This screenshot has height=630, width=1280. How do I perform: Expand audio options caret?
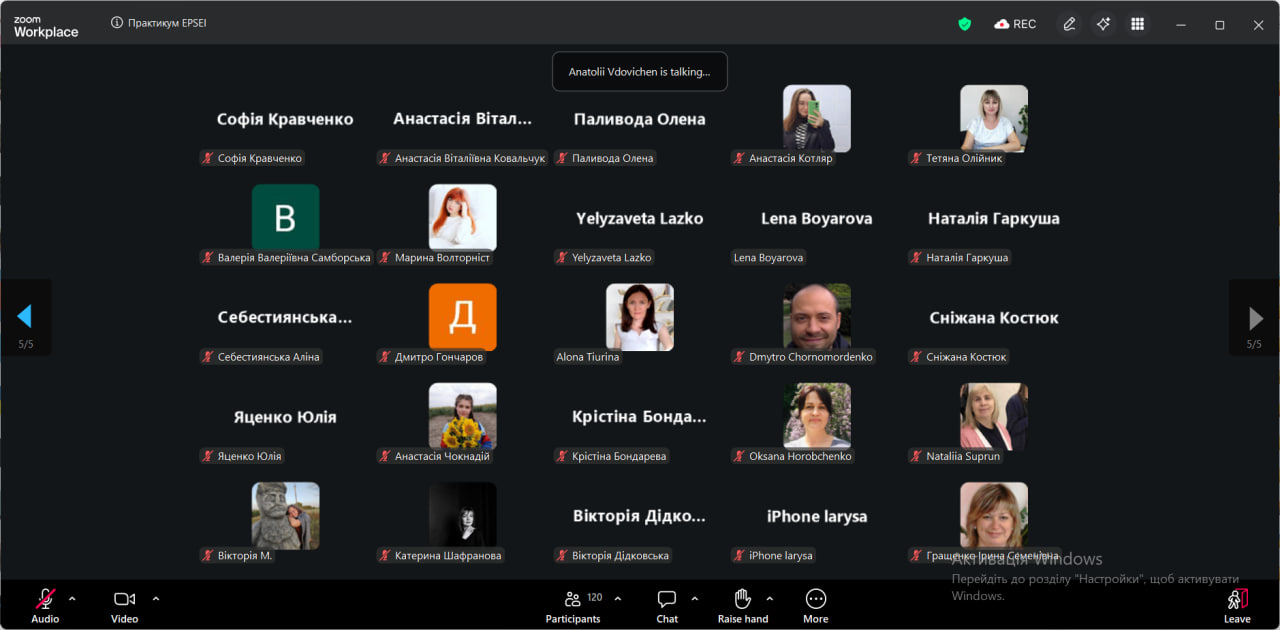coord(72,598)
